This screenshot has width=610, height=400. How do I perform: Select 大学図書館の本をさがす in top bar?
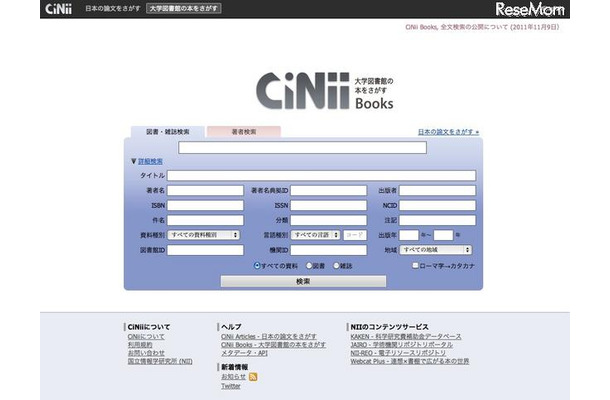coord(184,9)
